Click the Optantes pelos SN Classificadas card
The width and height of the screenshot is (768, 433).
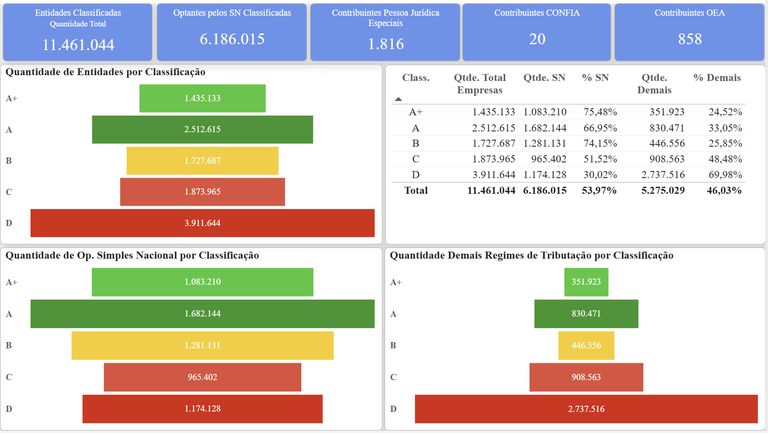coord(232,32)
